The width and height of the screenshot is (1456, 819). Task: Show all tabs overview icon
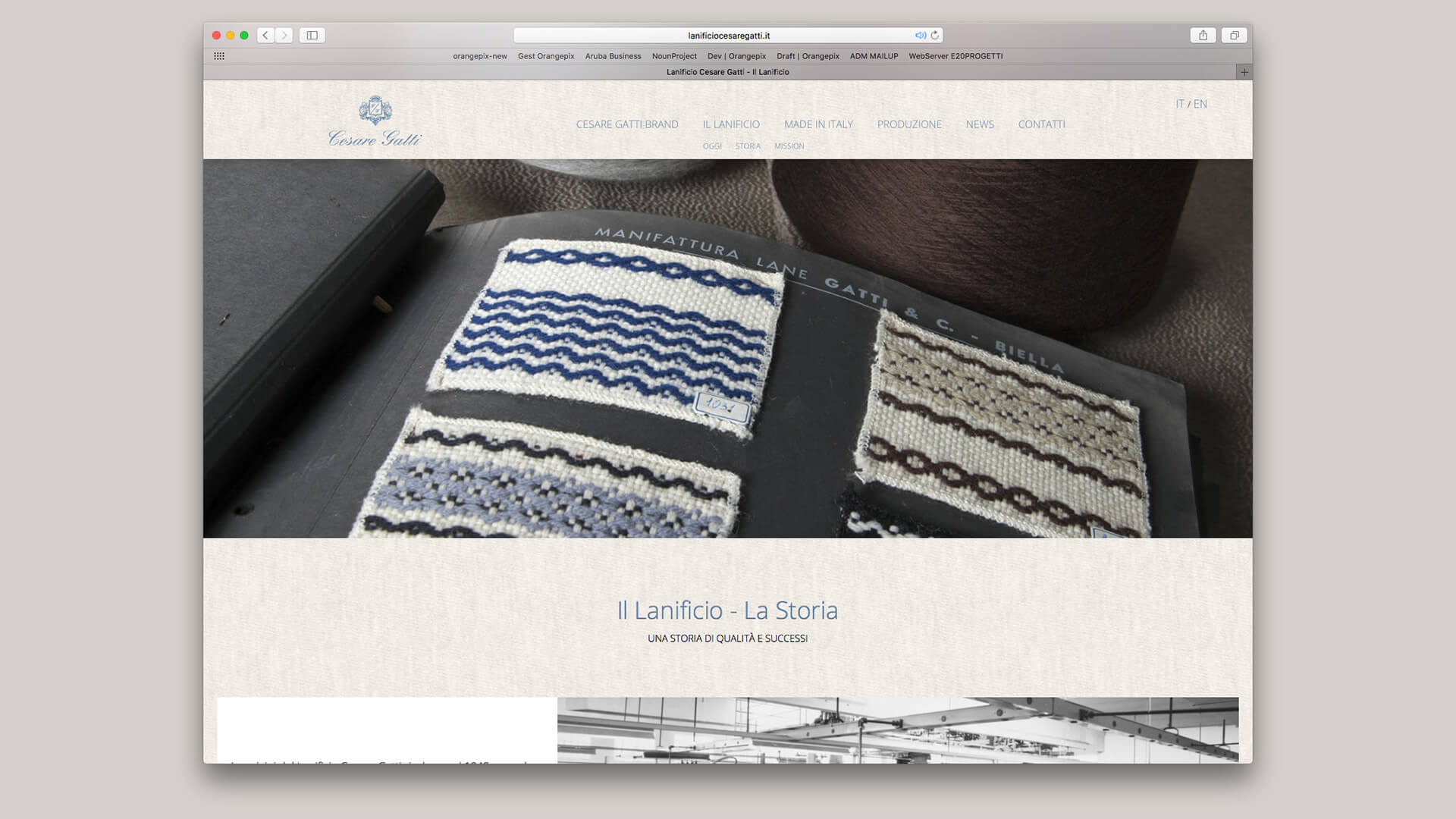(1234, 35)
